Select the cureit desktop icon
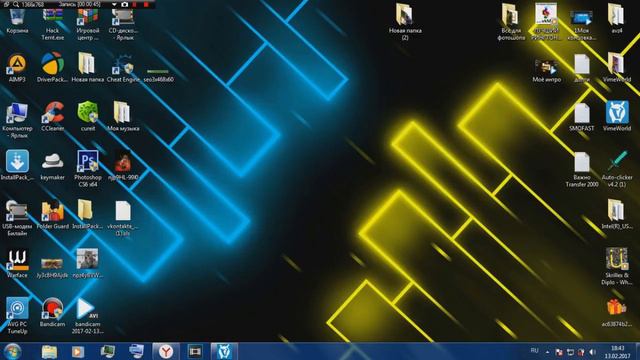640x360 pixels. point(87,116)
